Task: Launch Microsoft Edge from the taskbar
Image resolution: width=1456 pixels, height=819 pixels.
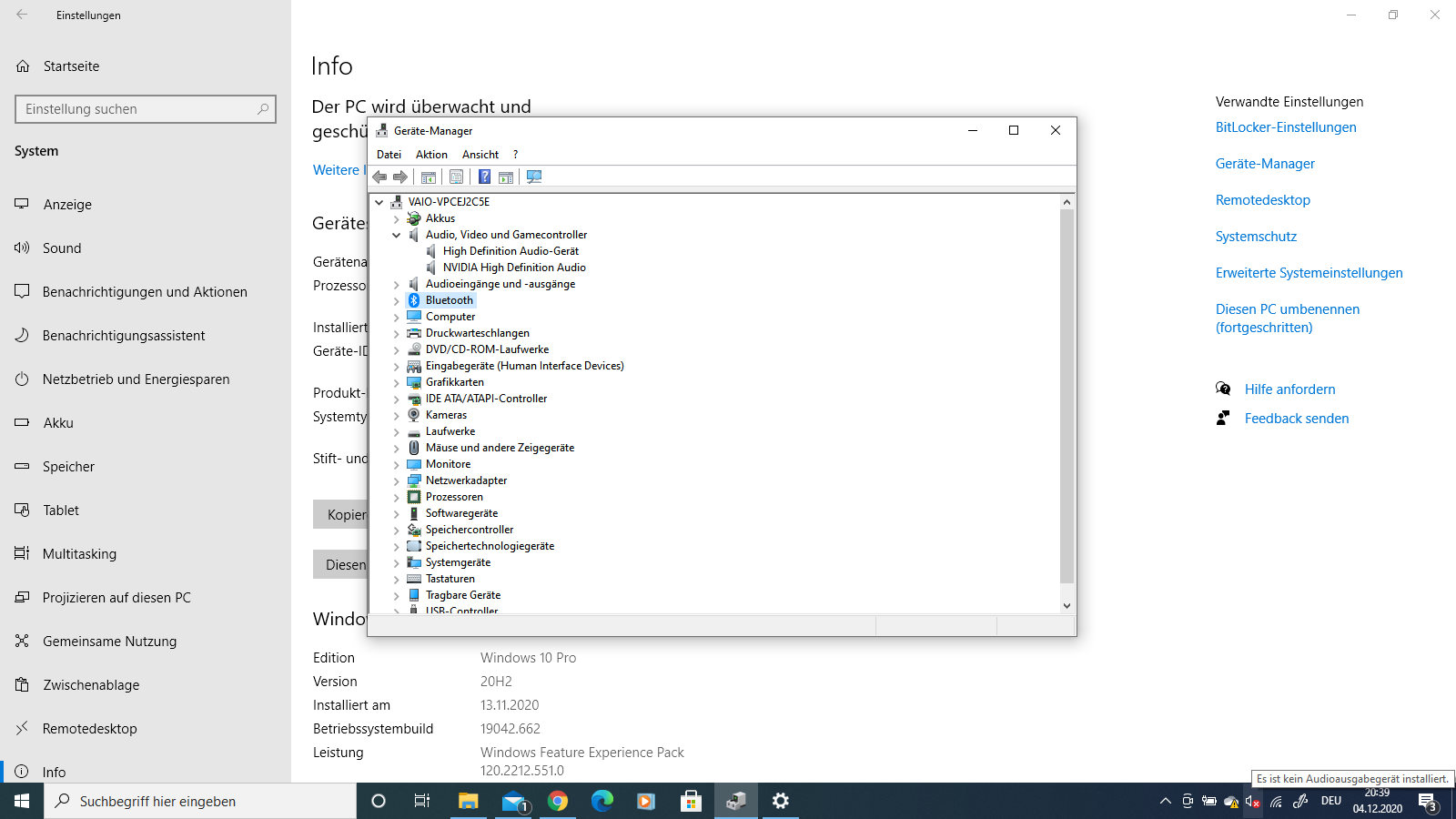Action: [x=602, y=801]
